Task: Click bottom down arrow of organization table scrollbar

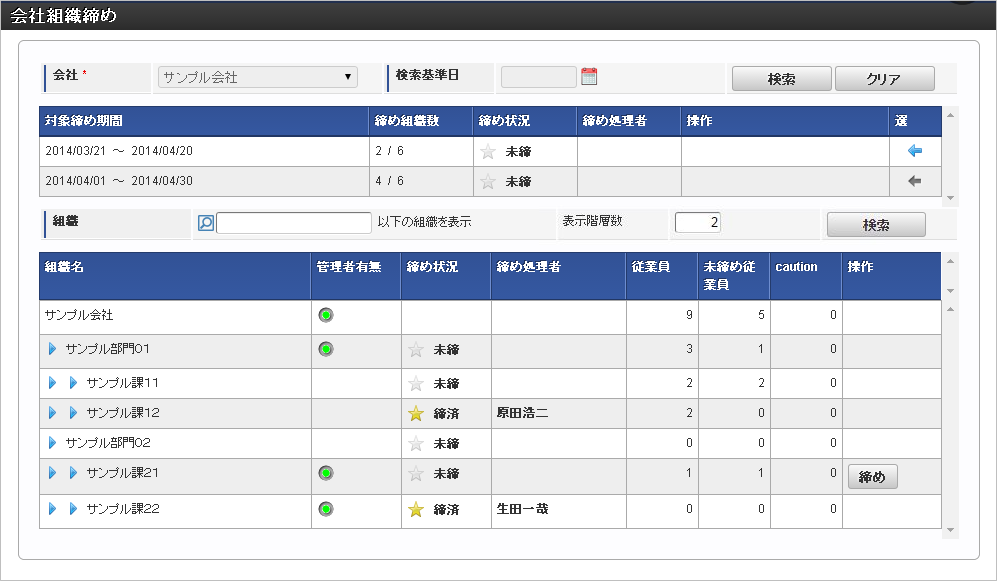Action: pyautogui.click(x=950, y=530)
